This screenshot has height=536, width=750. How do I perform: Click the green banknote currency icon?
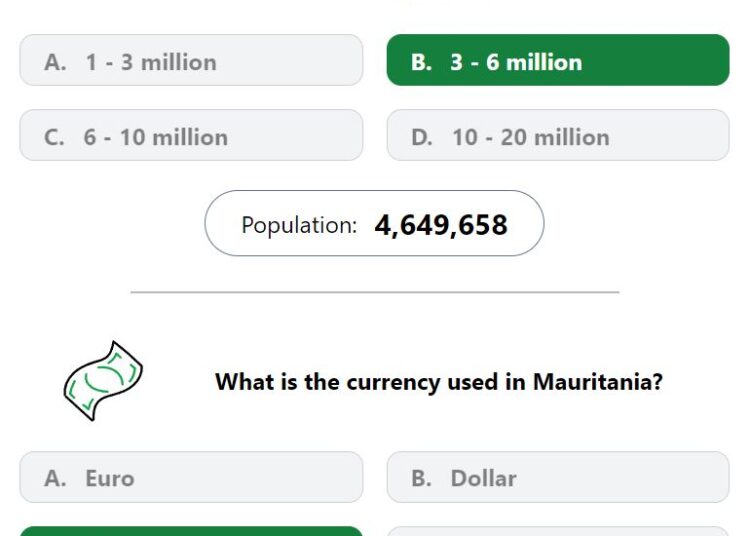pyautogui.click(x=103, y=381)
